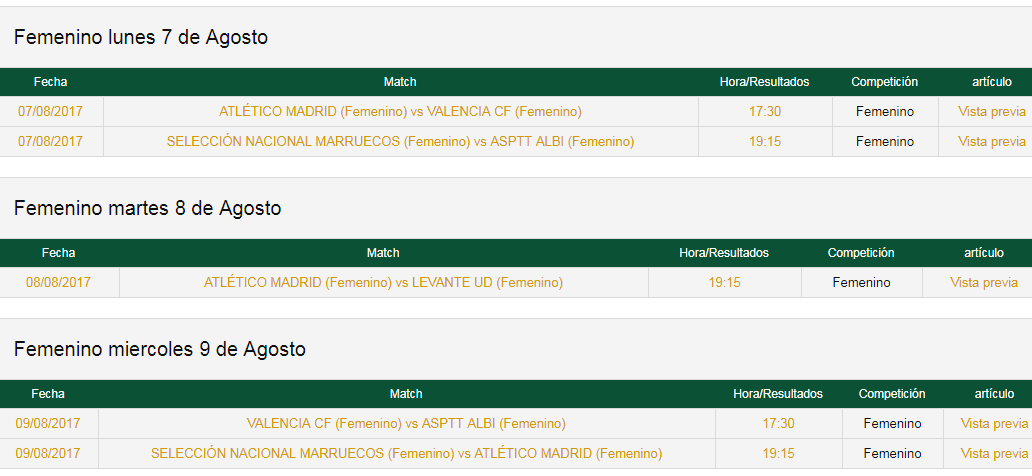Select the 07/08/2017 date of Valencia match
Viewport: 1032px width, 476px height.
pos(51,112)
